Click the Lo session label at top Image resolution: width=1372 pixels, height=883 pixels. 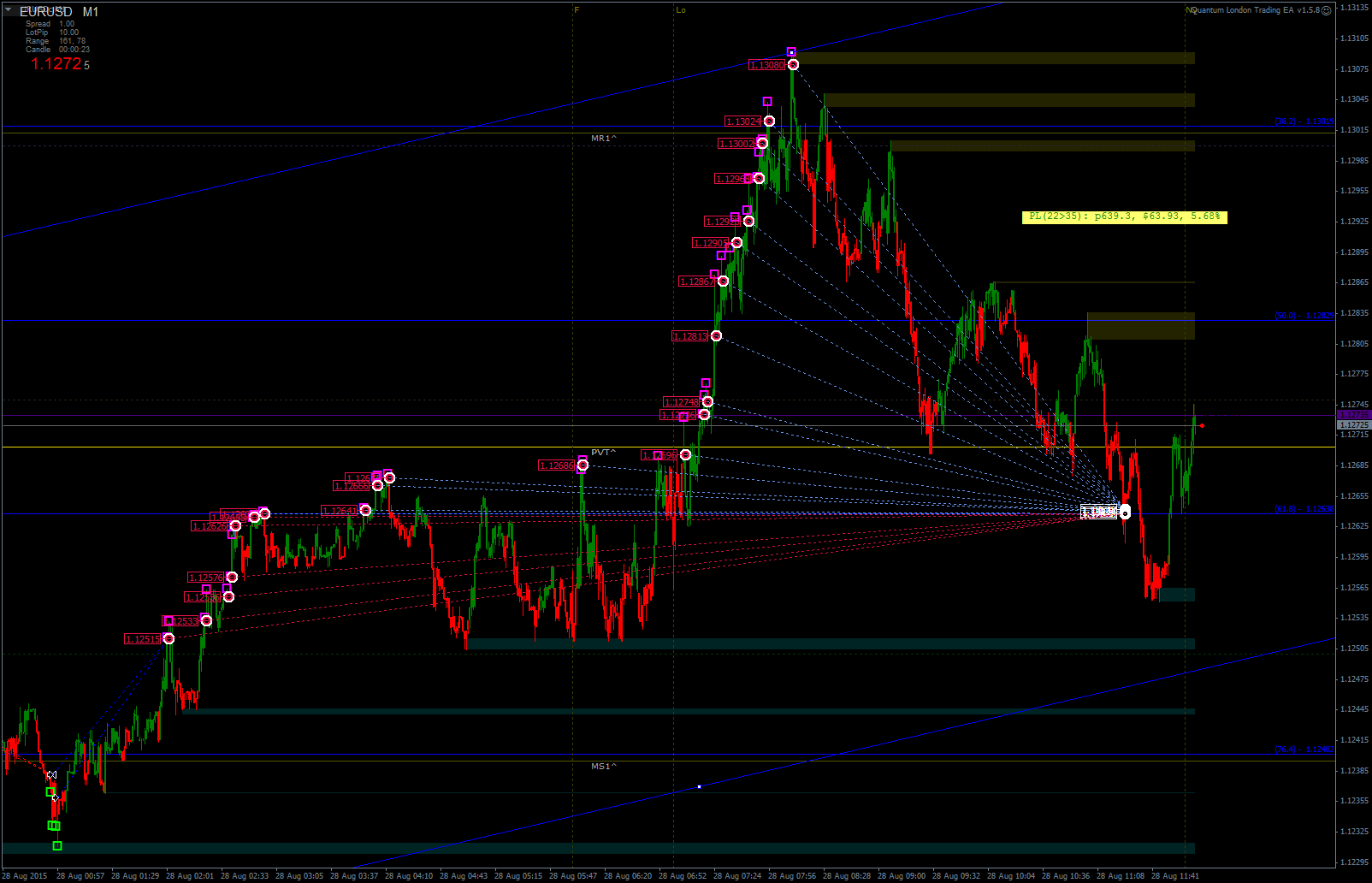click(681, 10)
